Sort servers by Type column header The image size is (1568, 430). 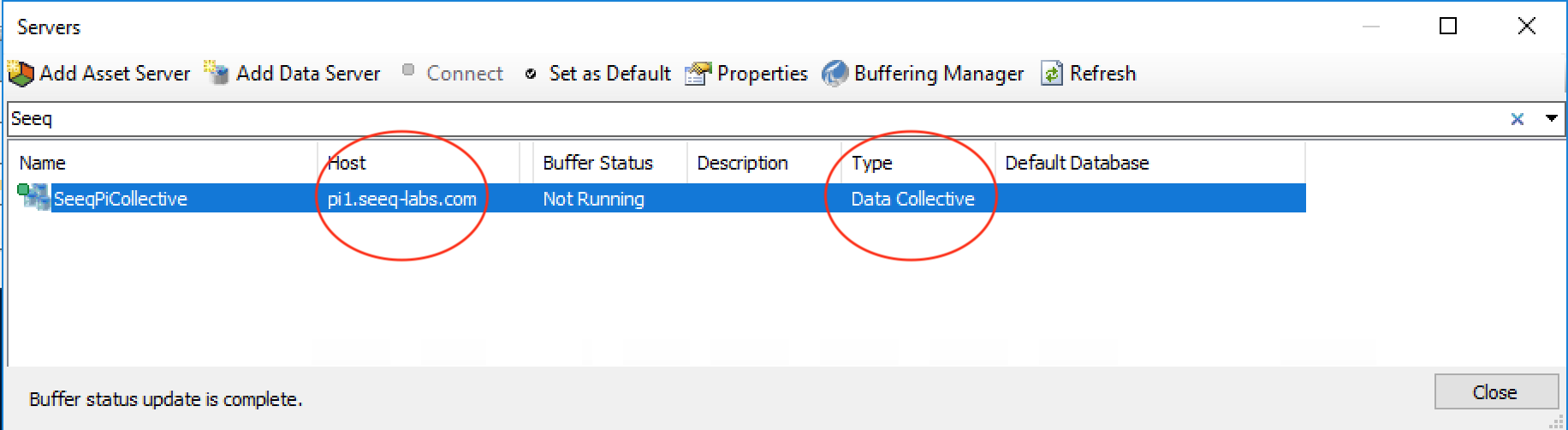click(871, 163)
